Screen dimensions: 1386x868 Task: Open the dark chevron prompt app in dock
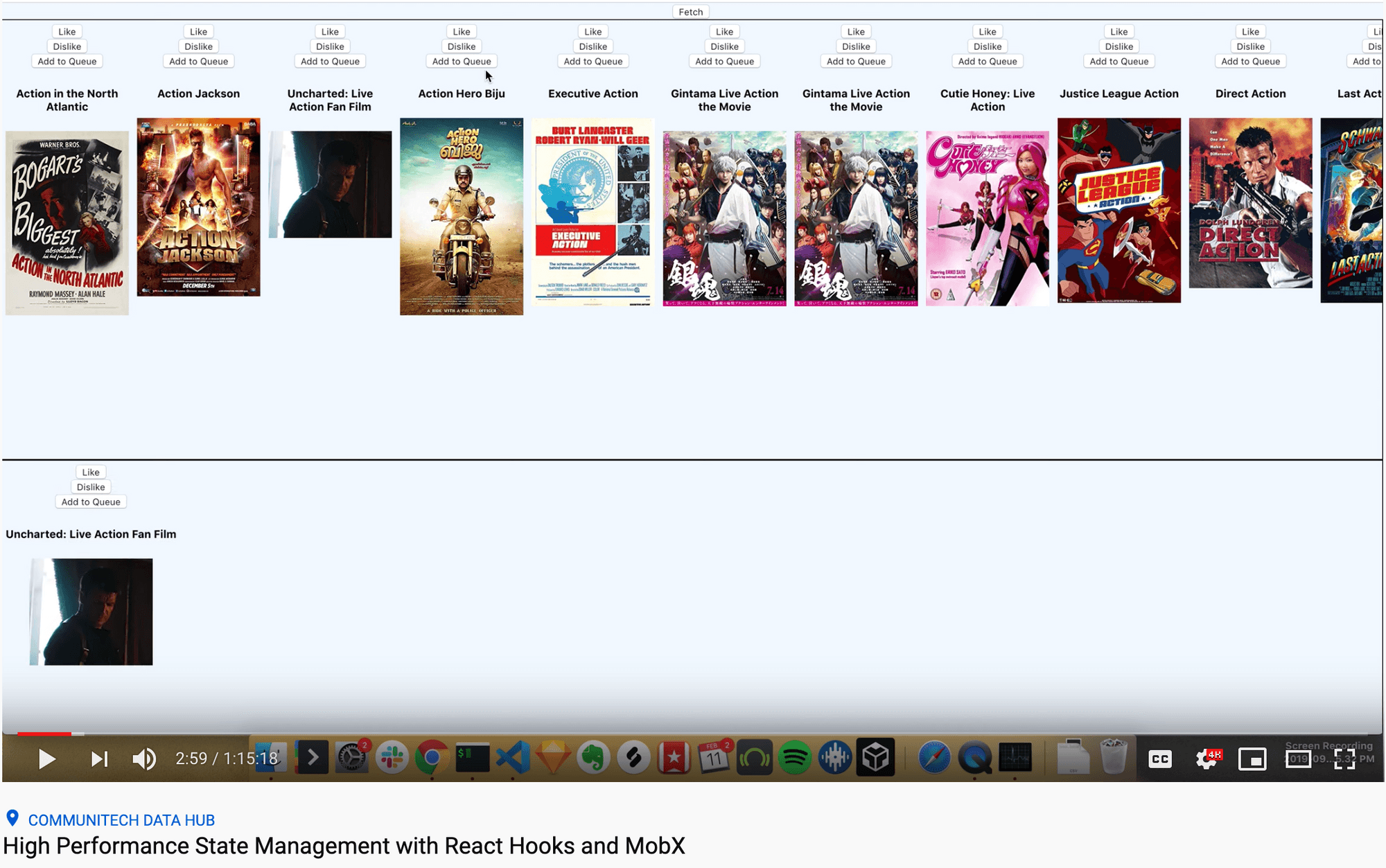pos(312,758)
